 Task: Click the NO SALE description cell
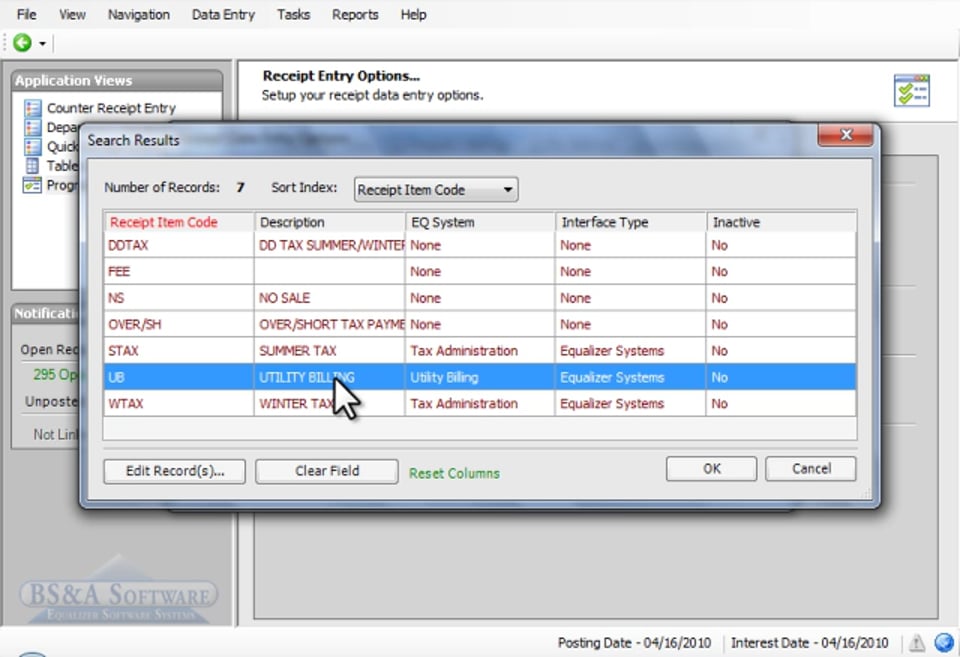point(330,298)
